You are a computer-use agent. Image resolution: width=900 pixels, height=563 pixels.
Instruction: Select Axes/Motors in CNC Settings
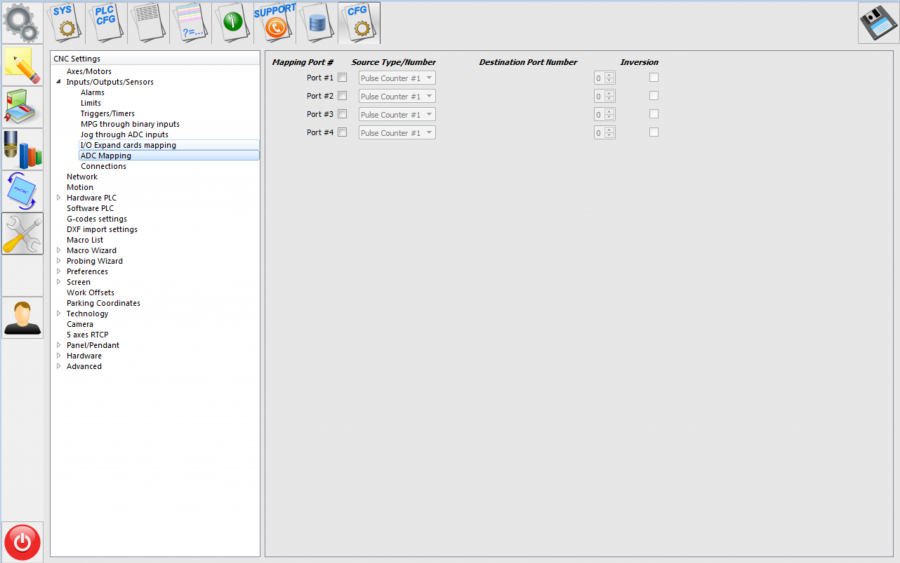click(88, 72)
